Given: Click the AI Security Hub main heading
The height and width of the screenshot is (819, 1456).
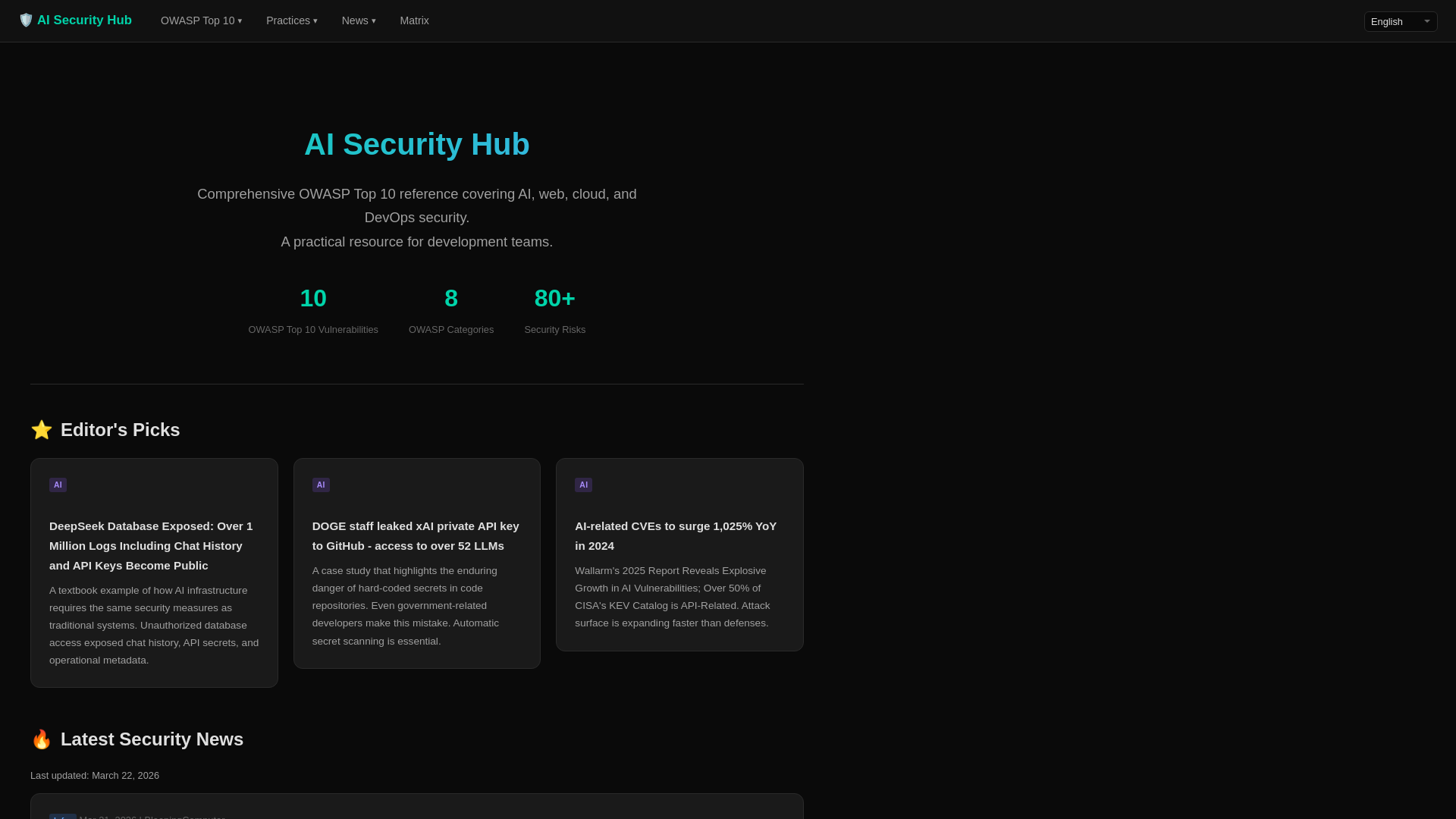Looking at the screenshot, I should pos(417,144).
